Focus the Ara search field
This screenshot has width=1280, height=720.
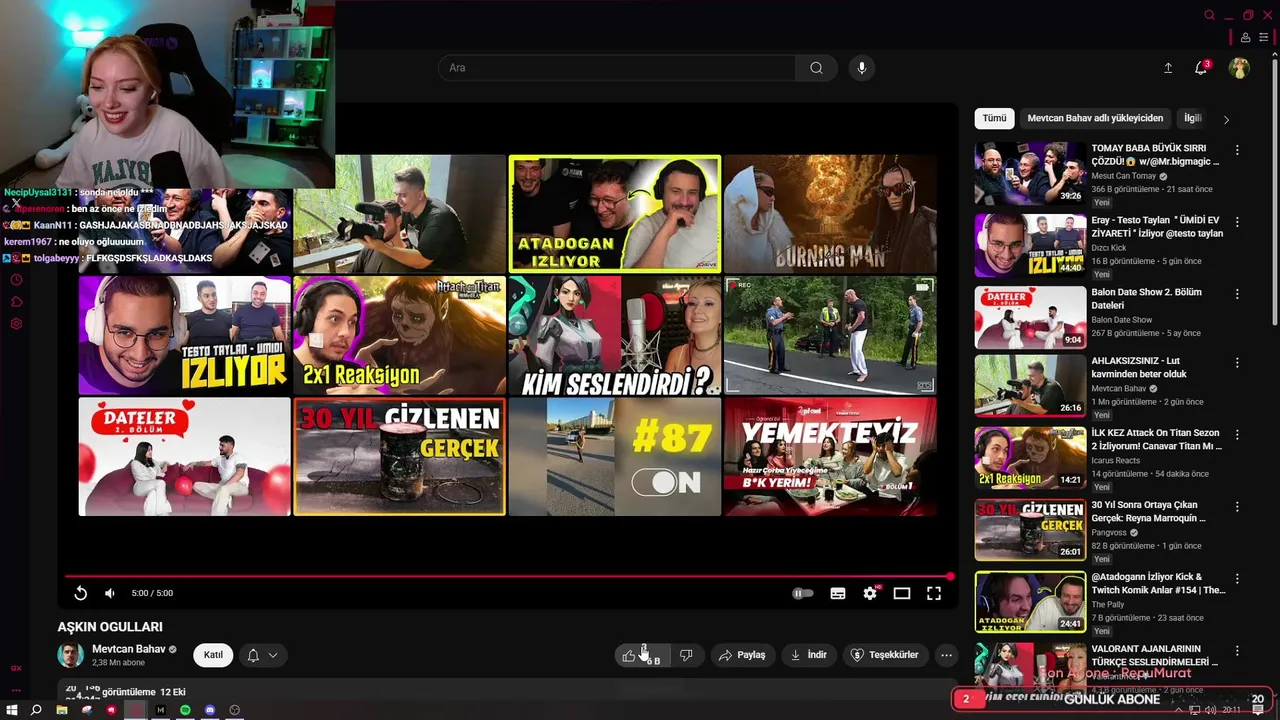tap(616, 68)
